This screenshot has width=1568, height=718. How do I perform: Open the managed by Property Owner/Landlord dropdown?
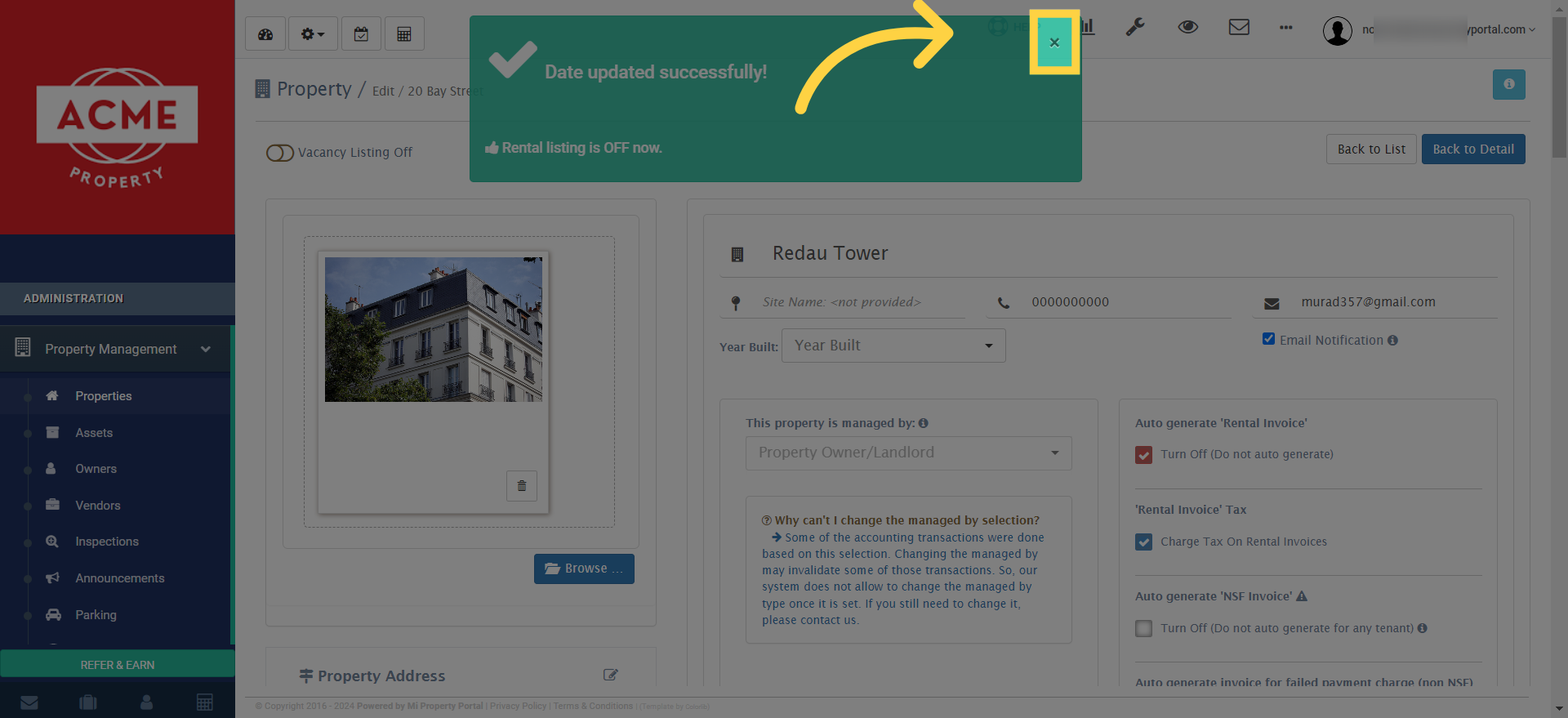tap(908, 453)
